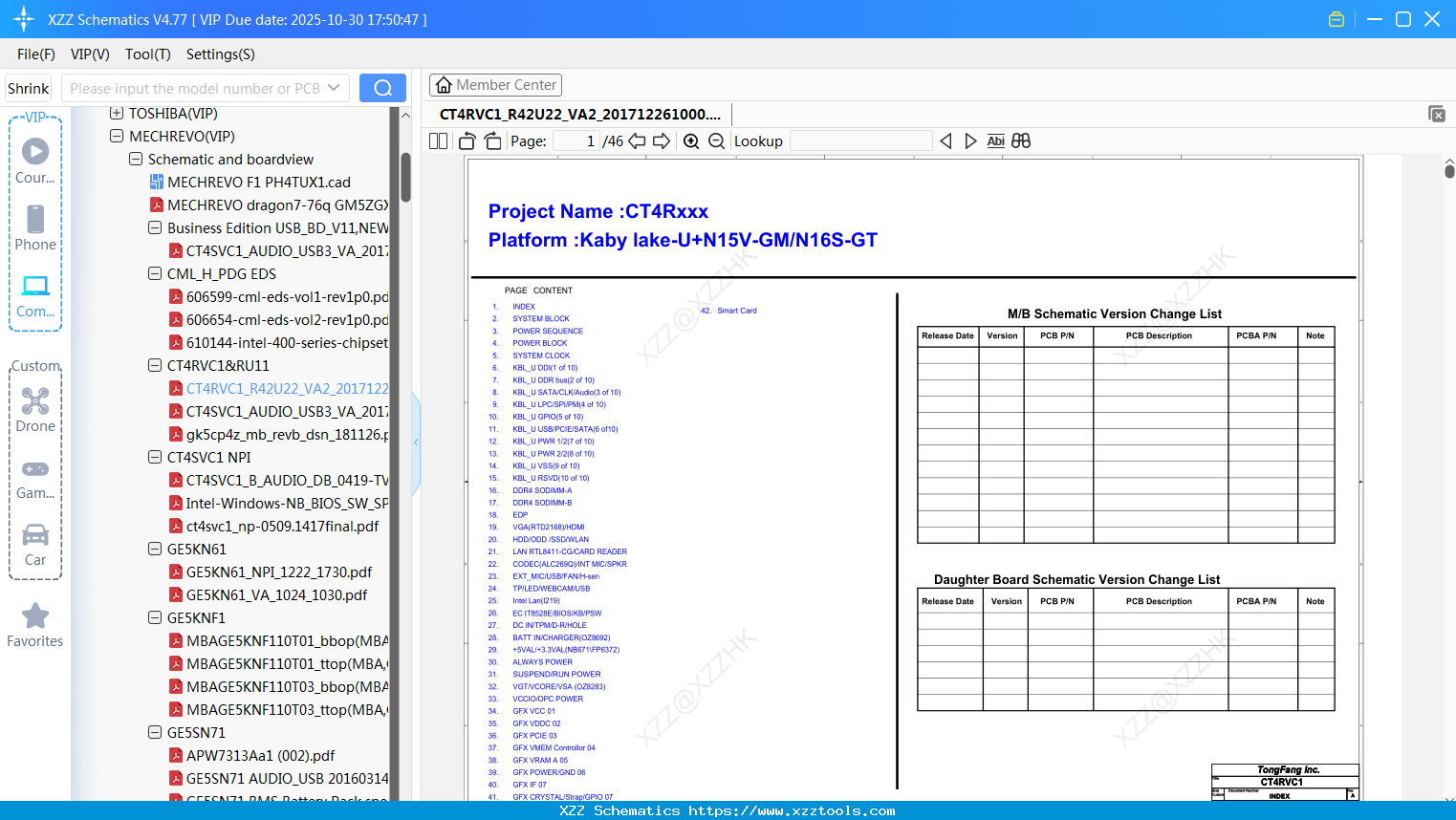Viewport: 1456px width, 820px height.
Task: Open MBAGE5KNF110T01_bbop file
Action: click(x=278, y=641)
